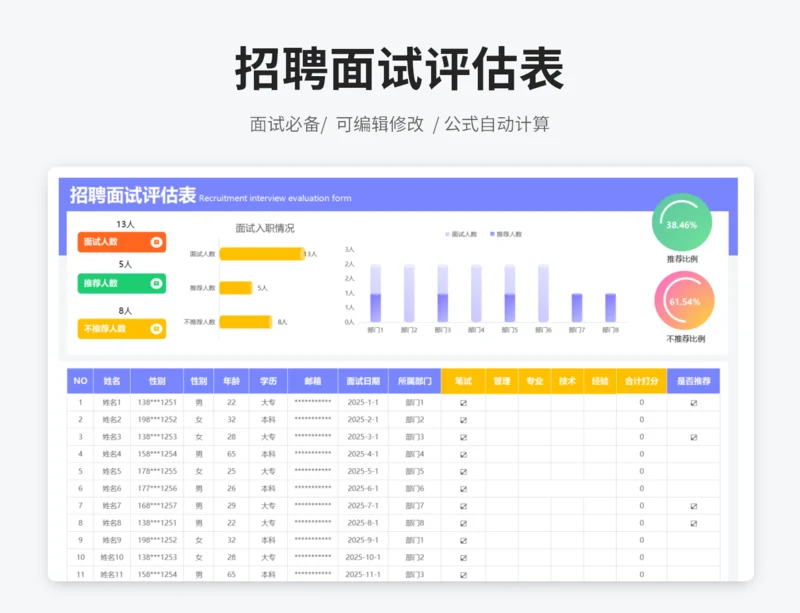Select the 是否推荐 column header
The width and height of the screenshot is (800, 613).
pos(693,381)
